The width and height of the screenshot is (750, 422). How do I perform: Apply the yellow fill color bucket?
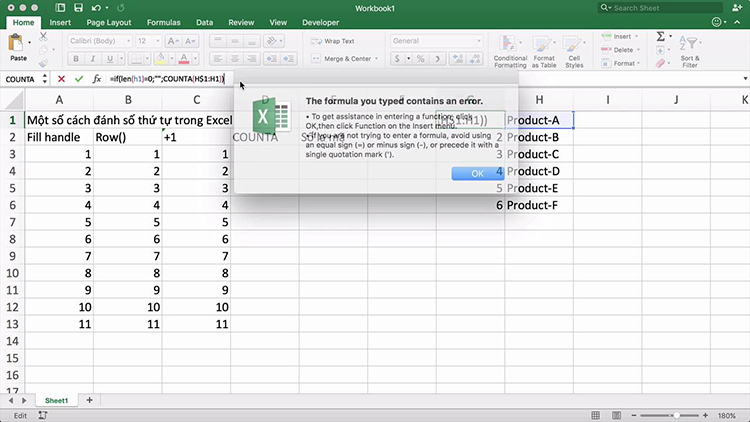(x=160, y=58)
